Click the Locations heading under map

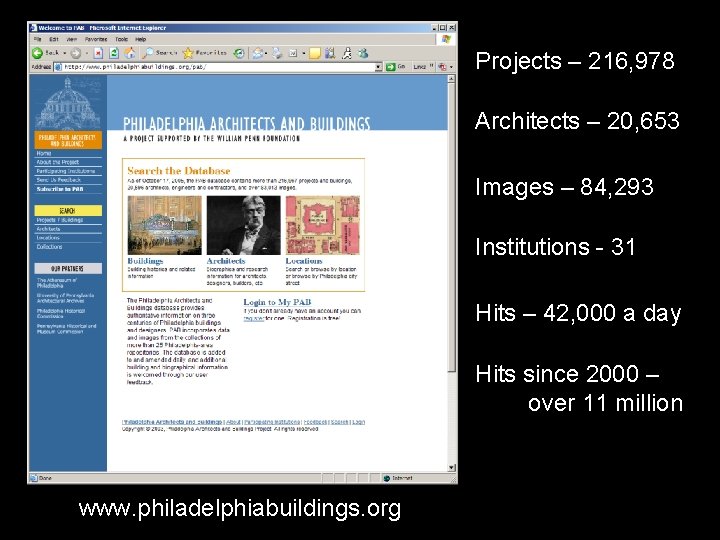tap(304, 261)
